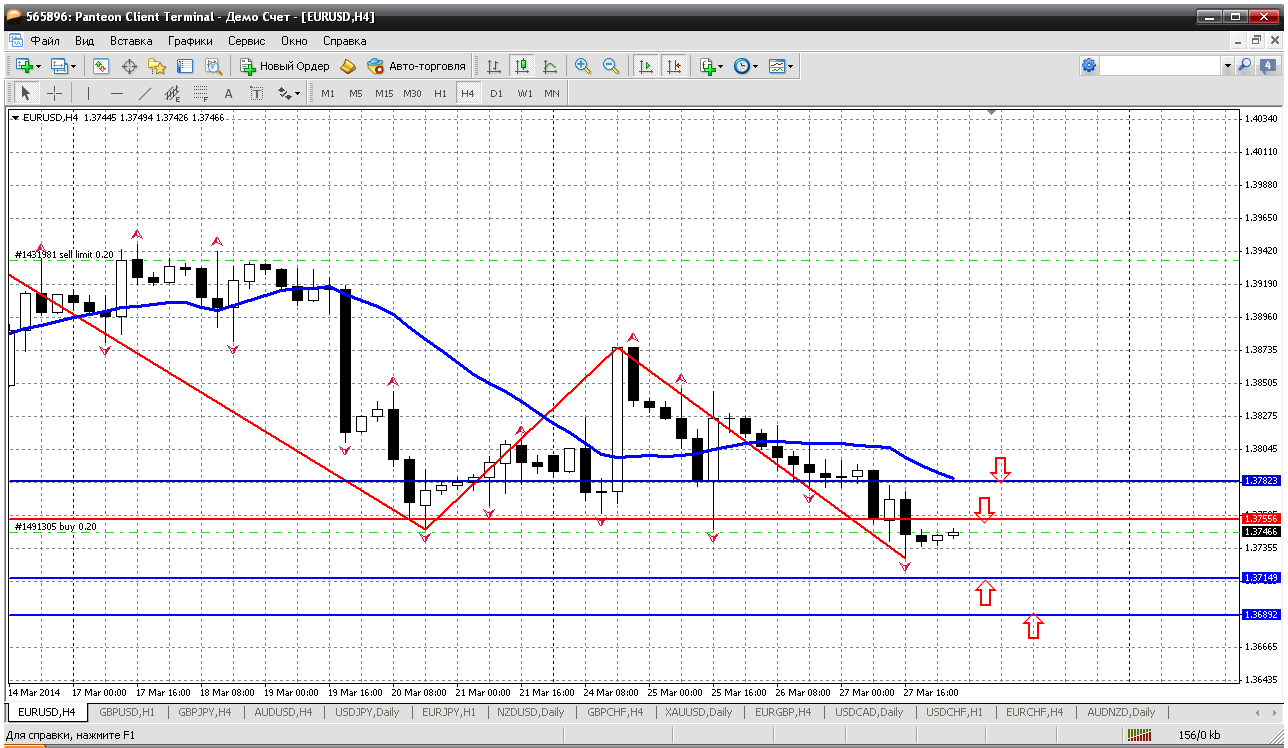This screenshot has width=1288, height=748.
Task: Open the Графики menu
Action: tap(190, 41)
